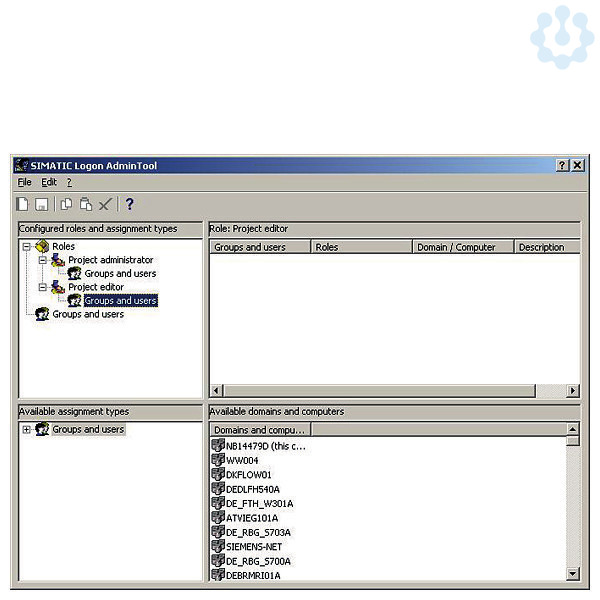Screen dimensions: 600x600
Task: Click the Domain / Computer column header
Action: point(456,247)
